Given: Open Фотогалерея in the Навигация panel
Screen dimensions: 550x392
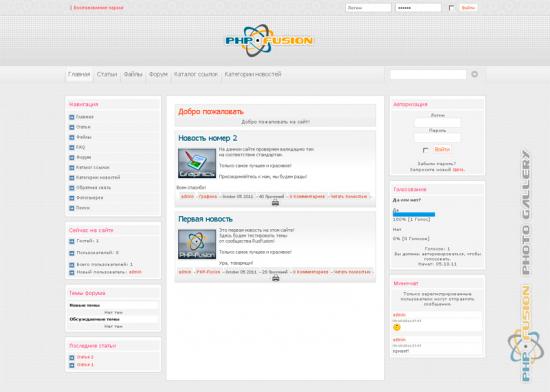Looking at the screenshot, I should tap(89, 198).
